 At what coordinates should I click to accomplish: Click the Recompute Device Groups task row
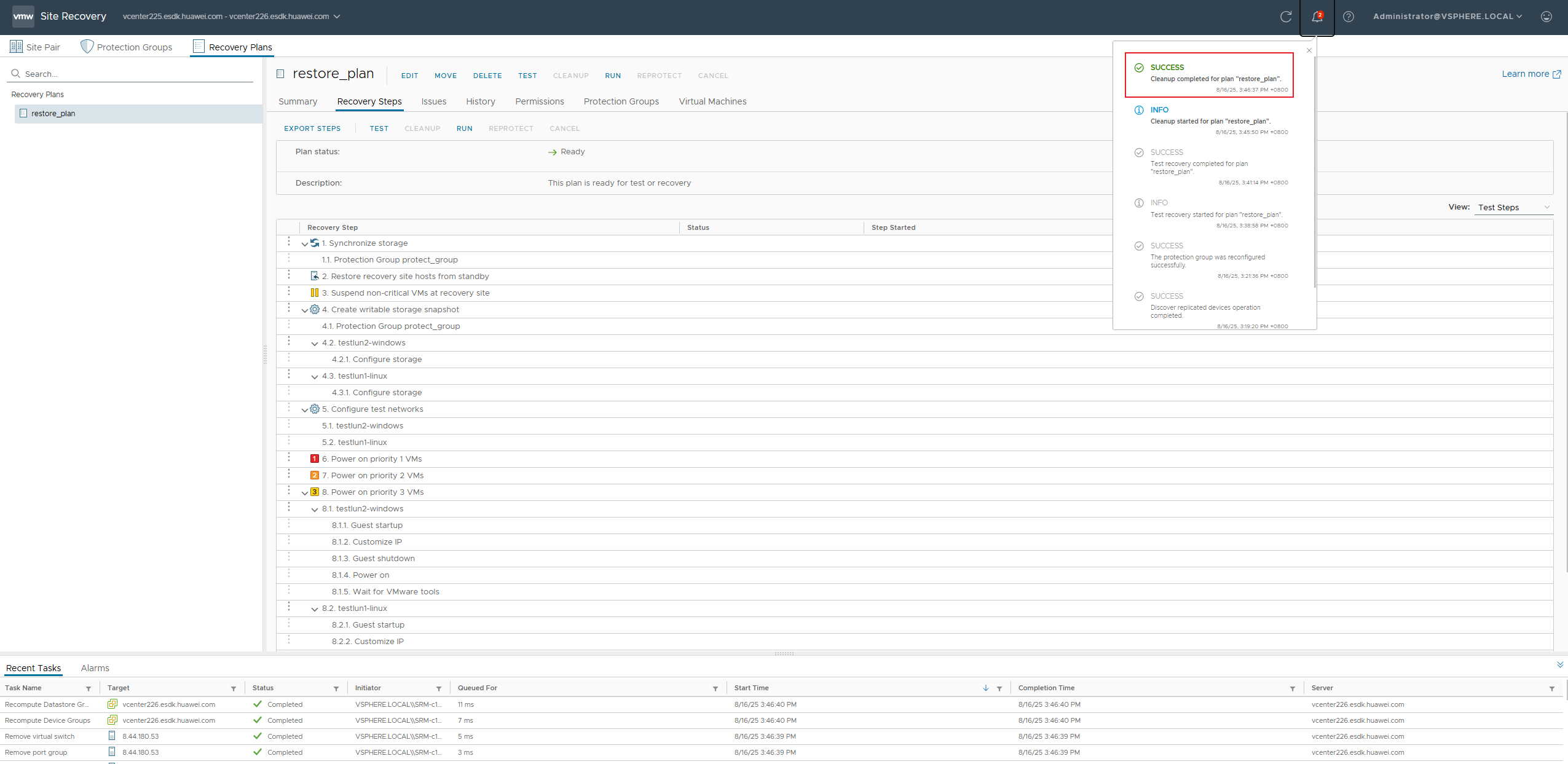(781, 720)
